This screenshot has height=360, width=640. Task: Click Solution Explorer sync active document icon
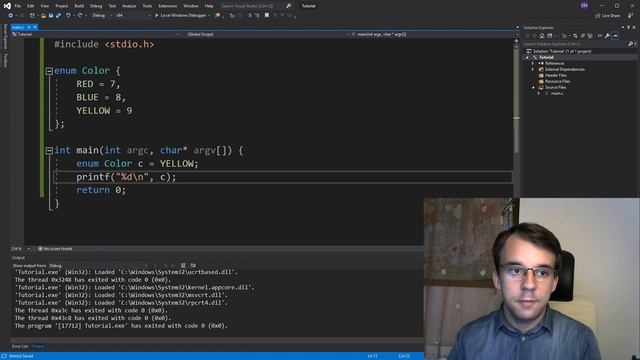(x=575, y=36)
